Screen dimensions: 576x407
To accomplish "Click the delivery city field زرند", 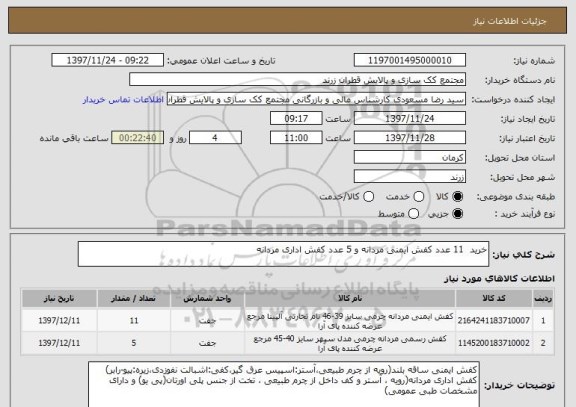I will pos(410,177).
